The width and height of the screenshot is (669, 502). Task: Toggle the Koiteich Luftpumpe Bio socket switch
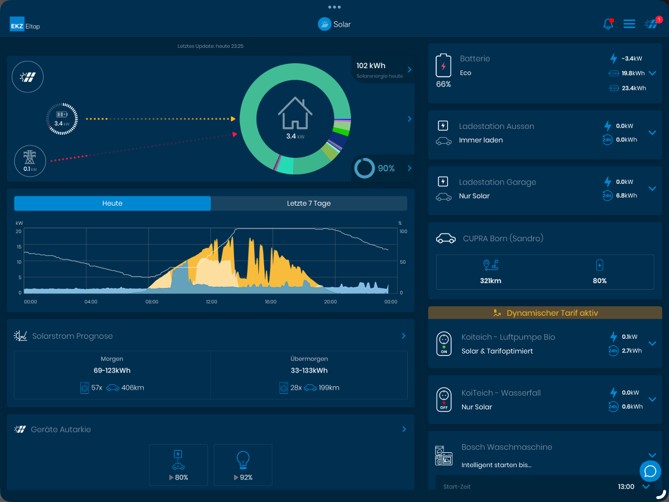coord(444,344)
